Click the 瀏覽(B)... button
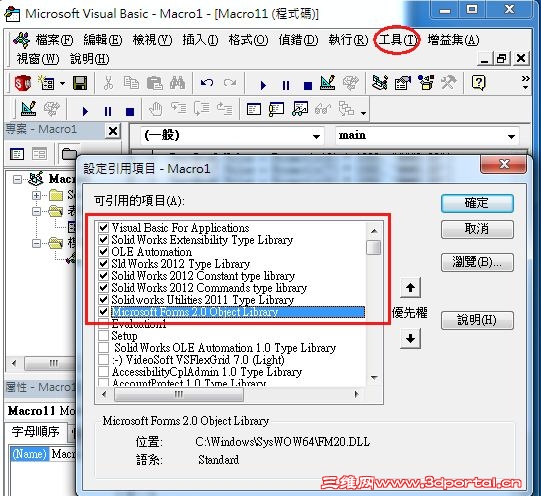 477,262
